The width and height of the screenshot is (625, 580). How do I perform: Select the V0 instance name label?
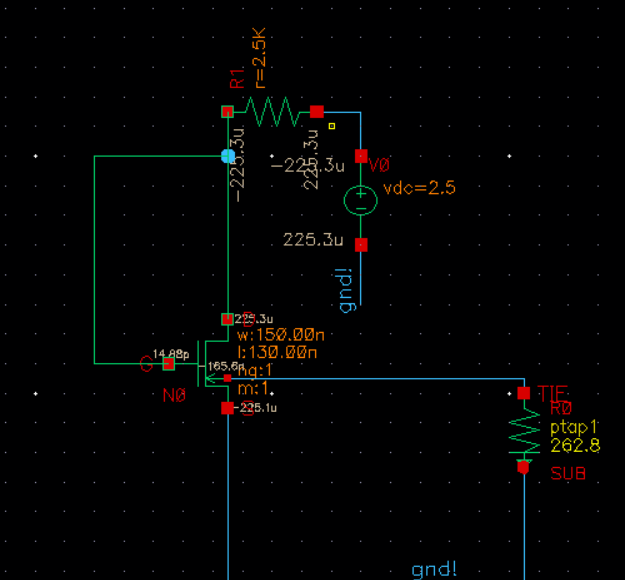pos(379,165)
